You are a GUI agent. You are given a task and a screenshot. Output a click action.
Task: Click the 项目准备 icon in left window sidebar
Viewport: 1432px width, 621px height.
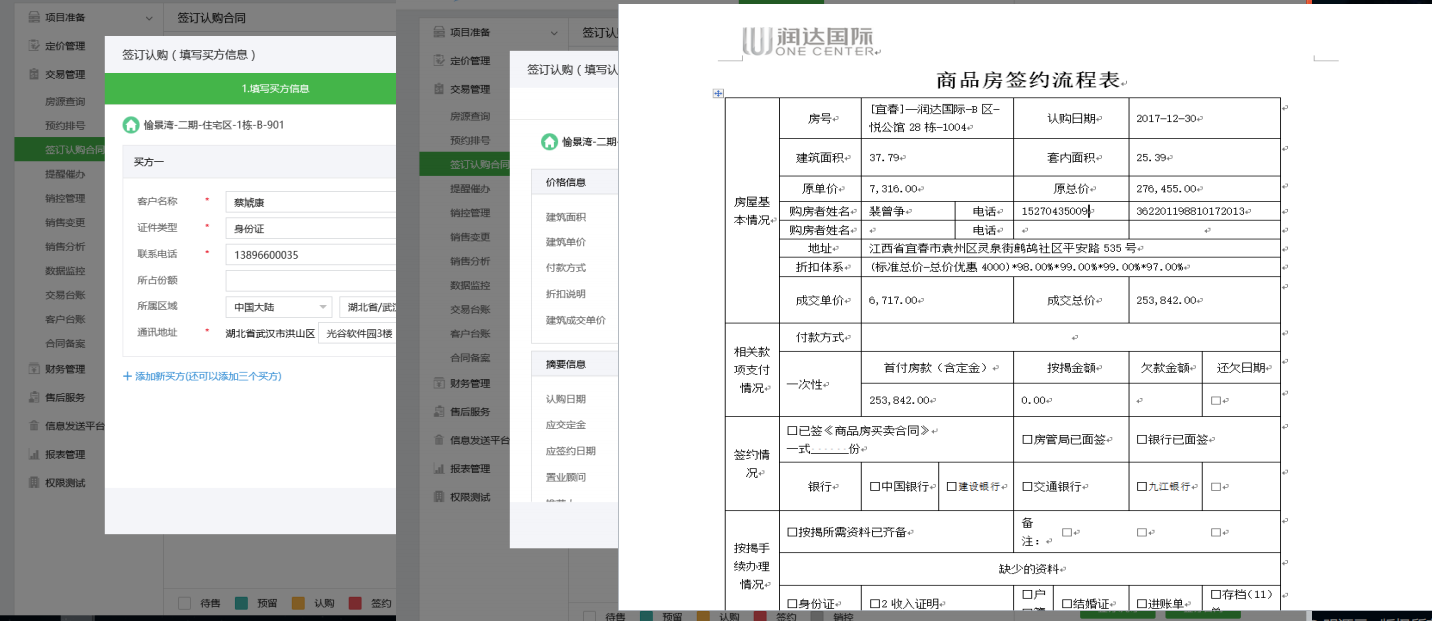33,17
